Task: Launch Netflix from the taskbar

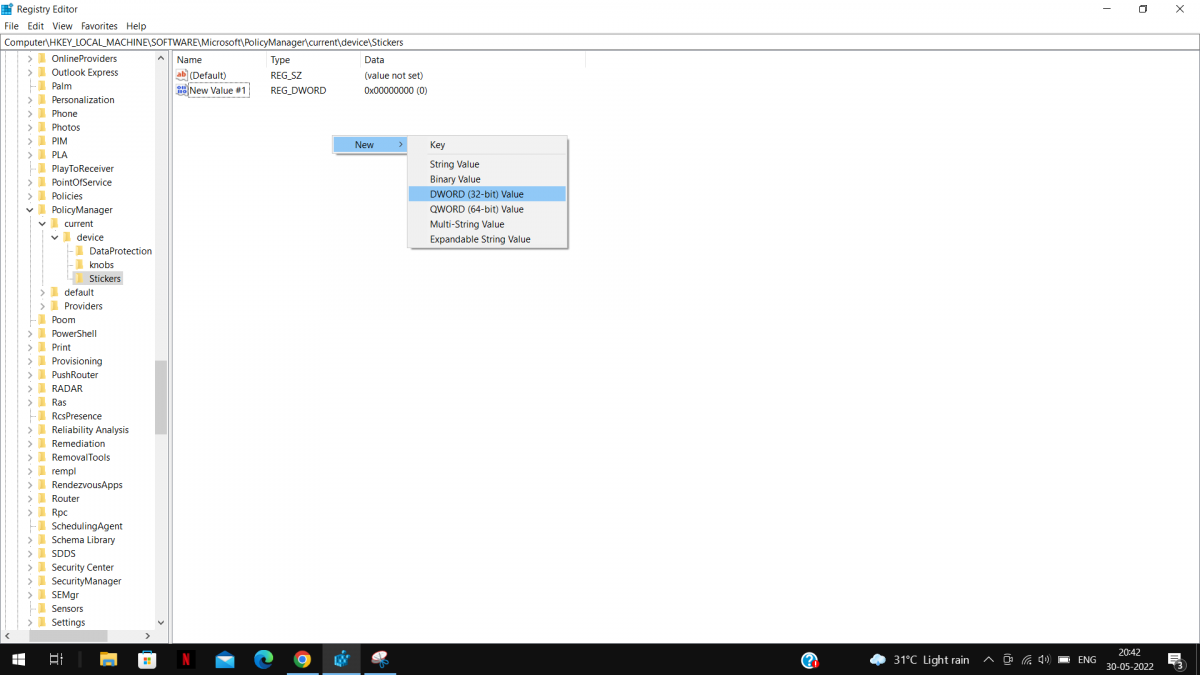Action: (x=186, y=659)
